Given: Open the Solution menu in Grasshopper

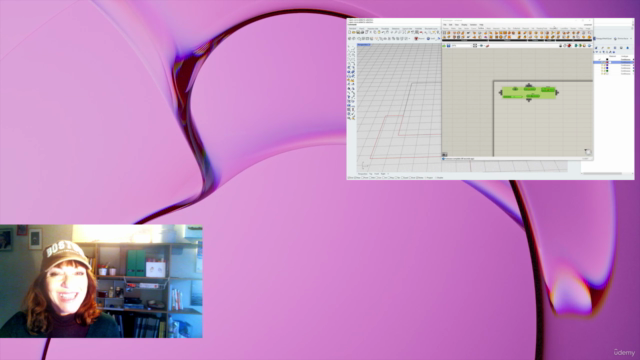Looking at the screenshot, I should 473,24.
